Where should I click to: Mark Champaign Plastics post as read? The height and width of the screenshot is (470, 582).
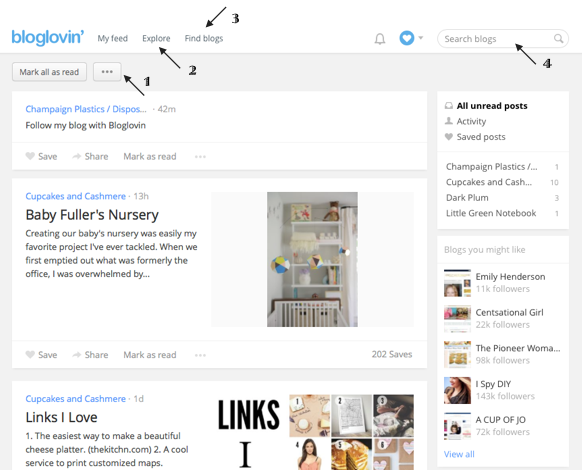tap(150, 156)
